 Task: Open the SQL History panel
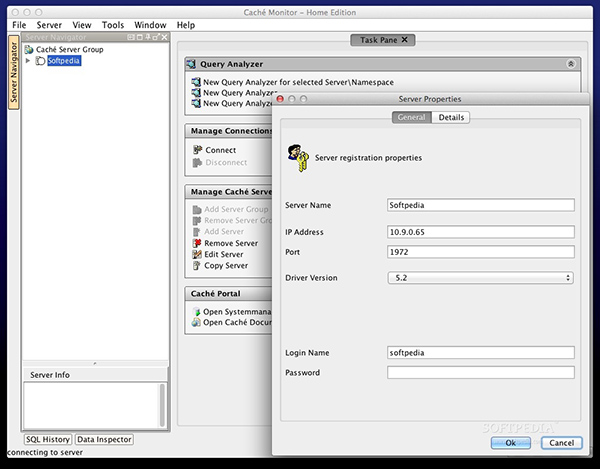[x=48, y=440]
